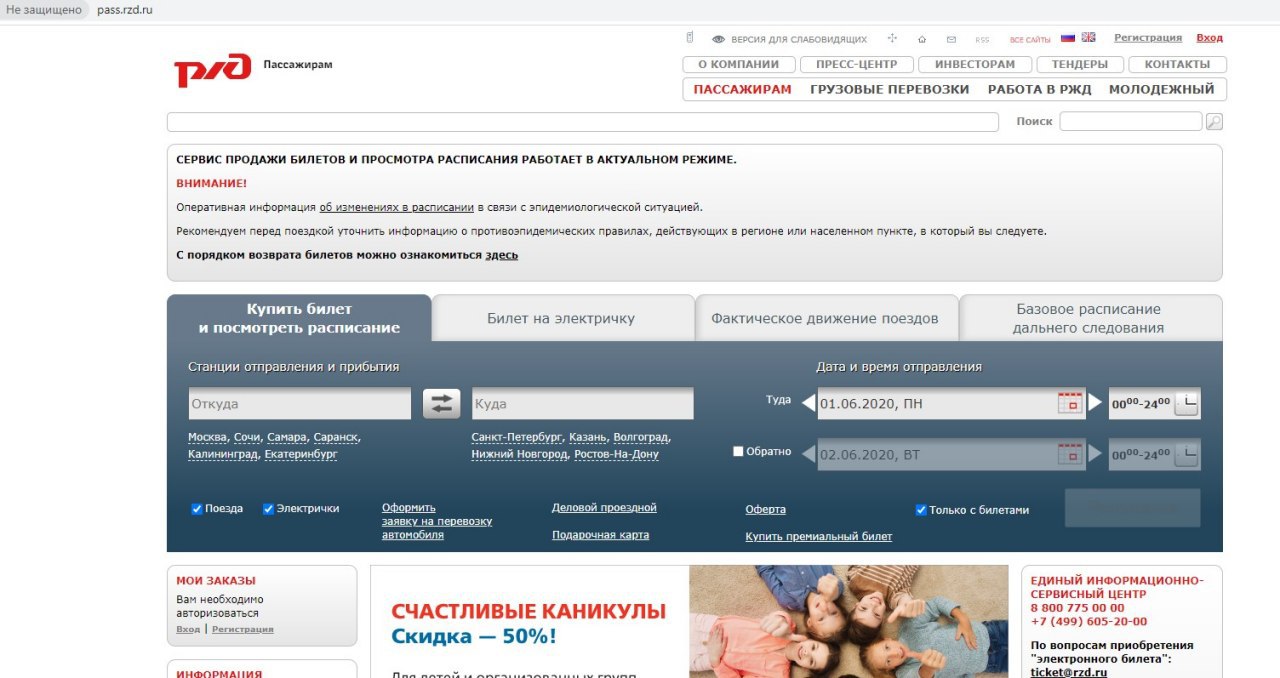Switch language with the British flag

click(x=1088, y=38)
